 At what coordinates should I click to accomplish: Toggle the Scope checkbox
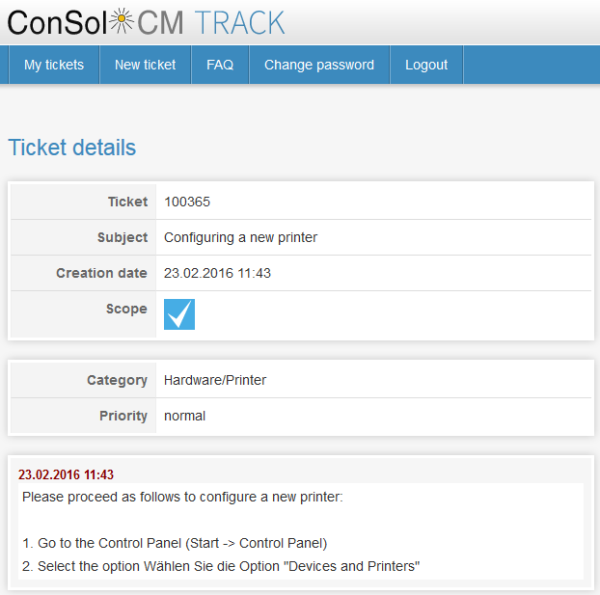pyautogui.click(x=179, y=314)
